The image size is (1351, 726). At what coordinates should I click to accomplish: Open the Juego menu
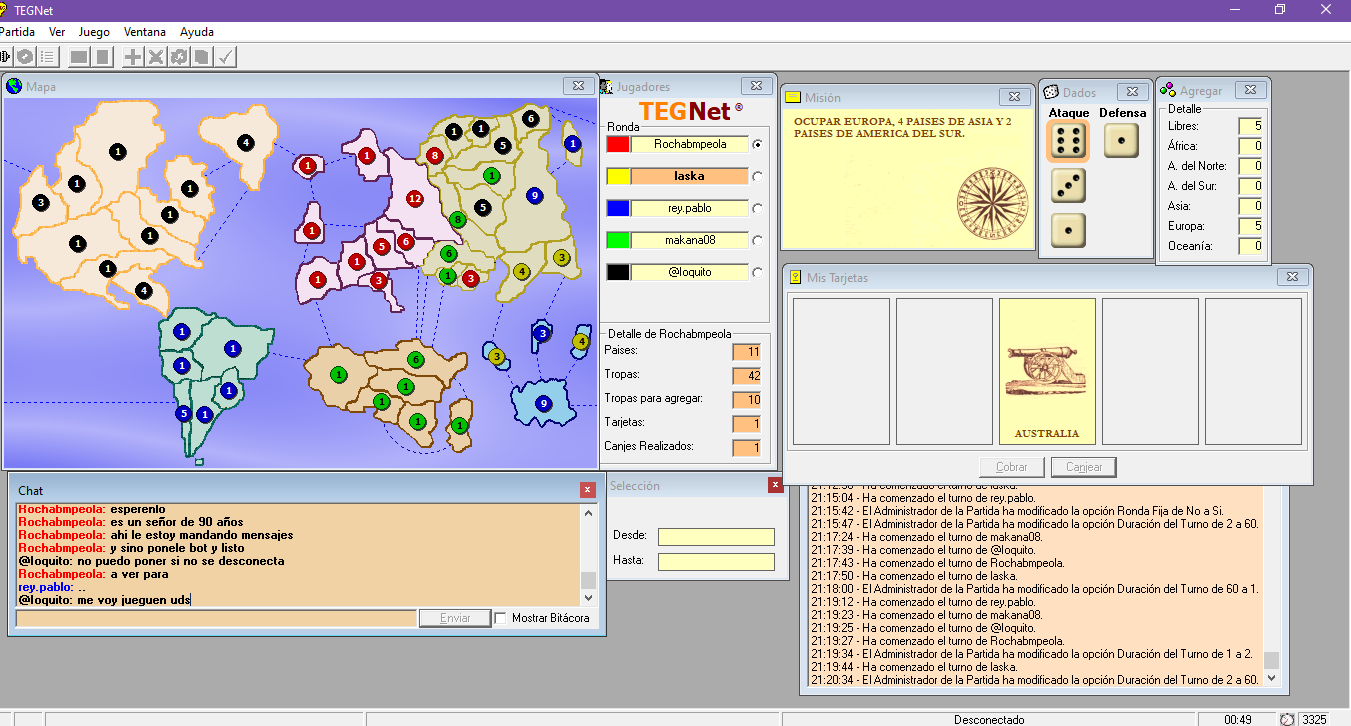[94, 32]
